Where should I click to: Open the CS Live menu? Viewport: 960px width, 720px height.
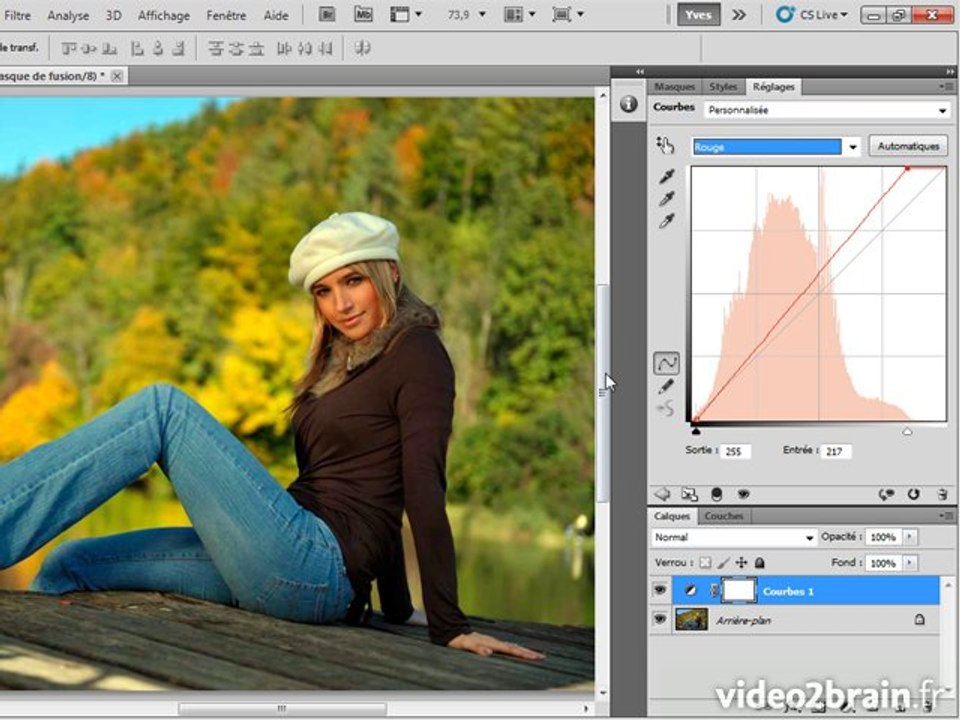812,15
